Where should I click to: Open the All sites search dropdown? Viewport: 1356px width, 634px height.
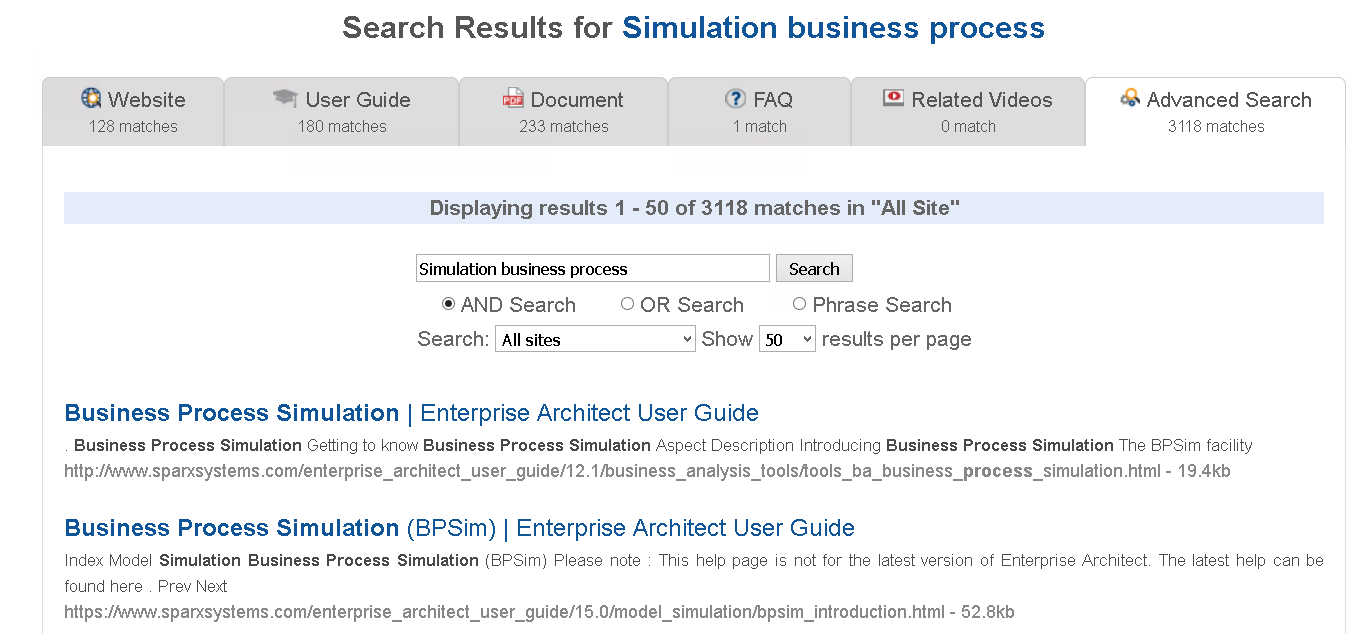(x=595, y=340)
